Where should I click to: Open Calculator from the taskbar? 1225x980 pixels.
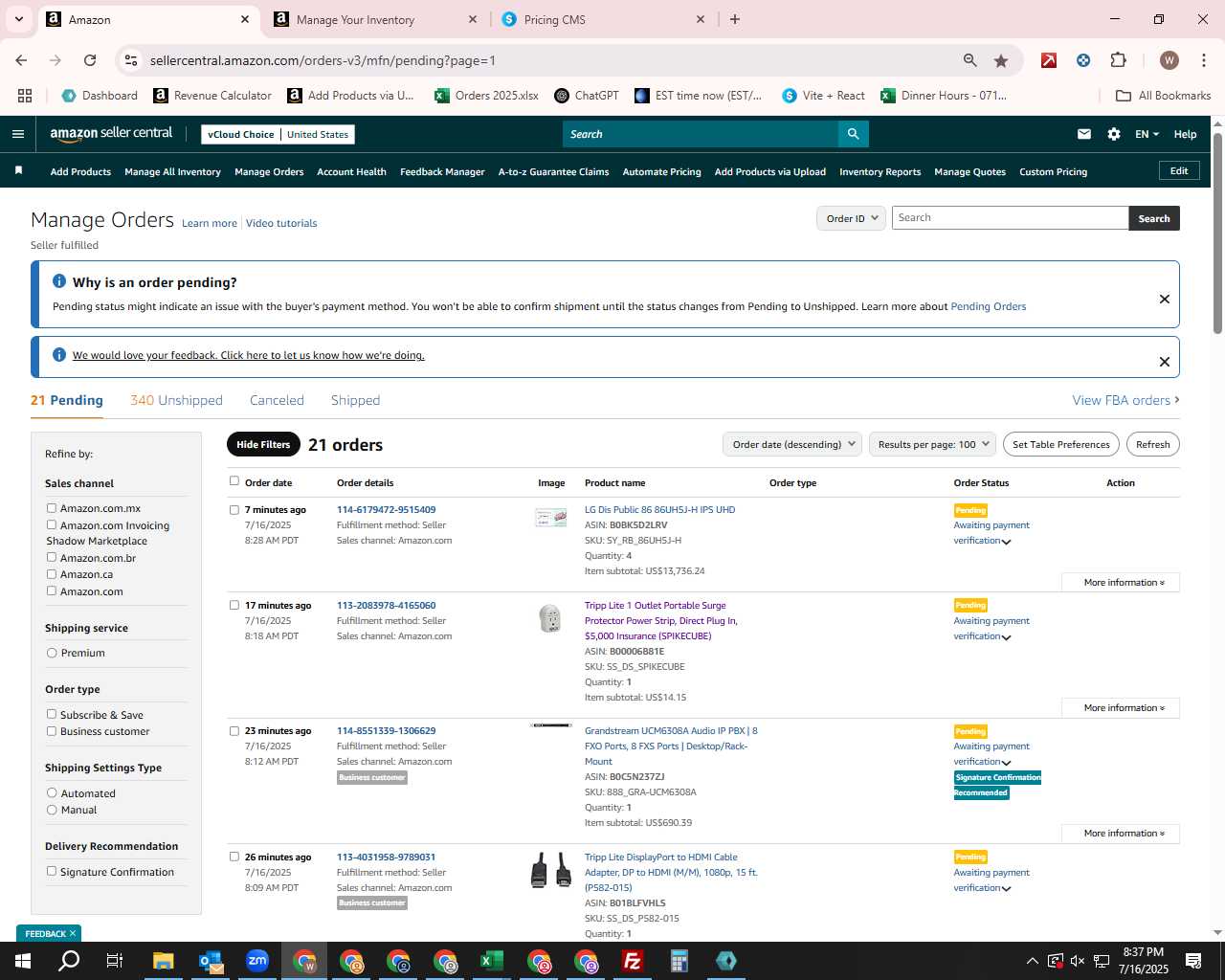[x=679, y=961]
